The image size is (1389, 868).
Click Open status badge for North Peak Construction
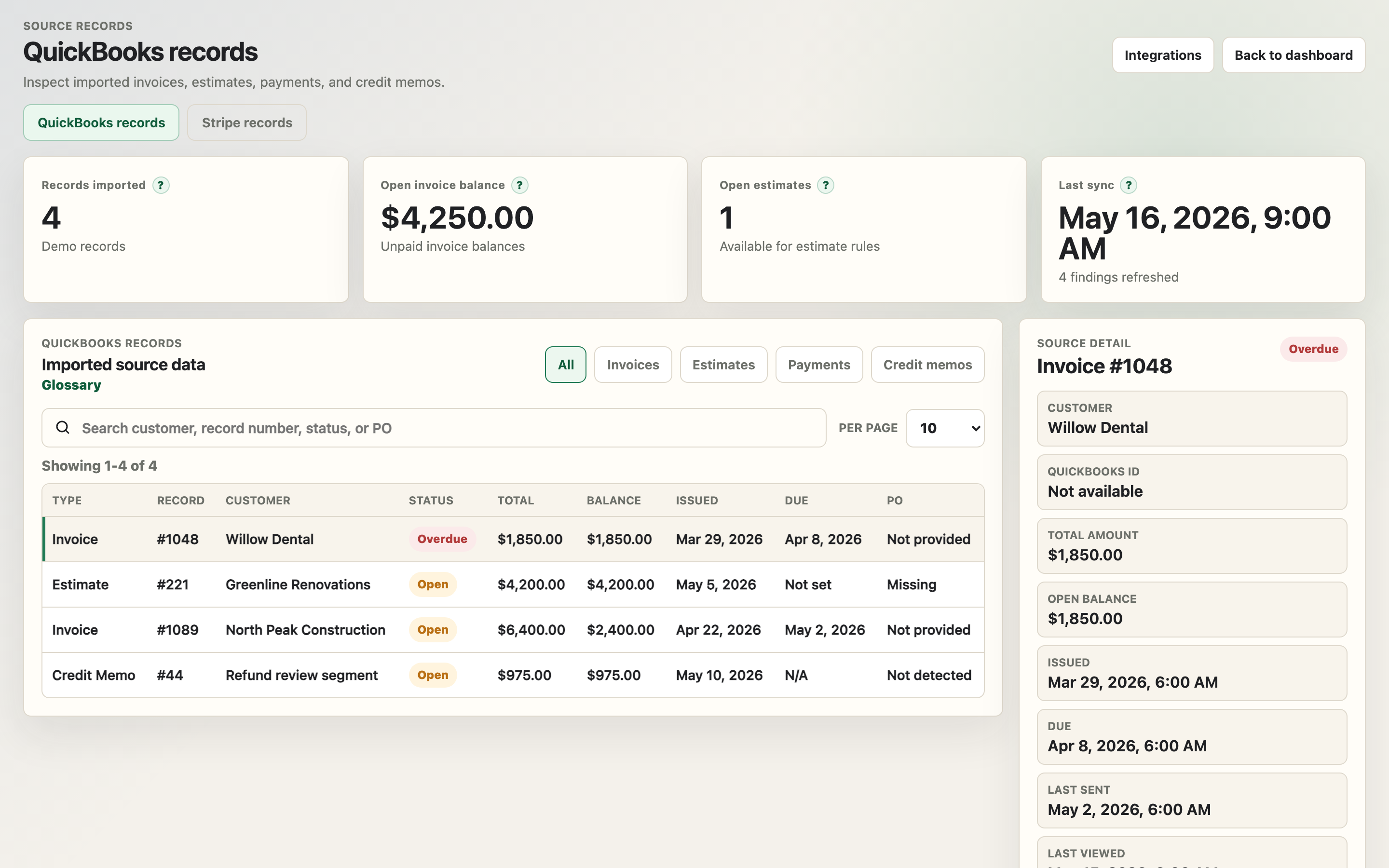point(433,630)
